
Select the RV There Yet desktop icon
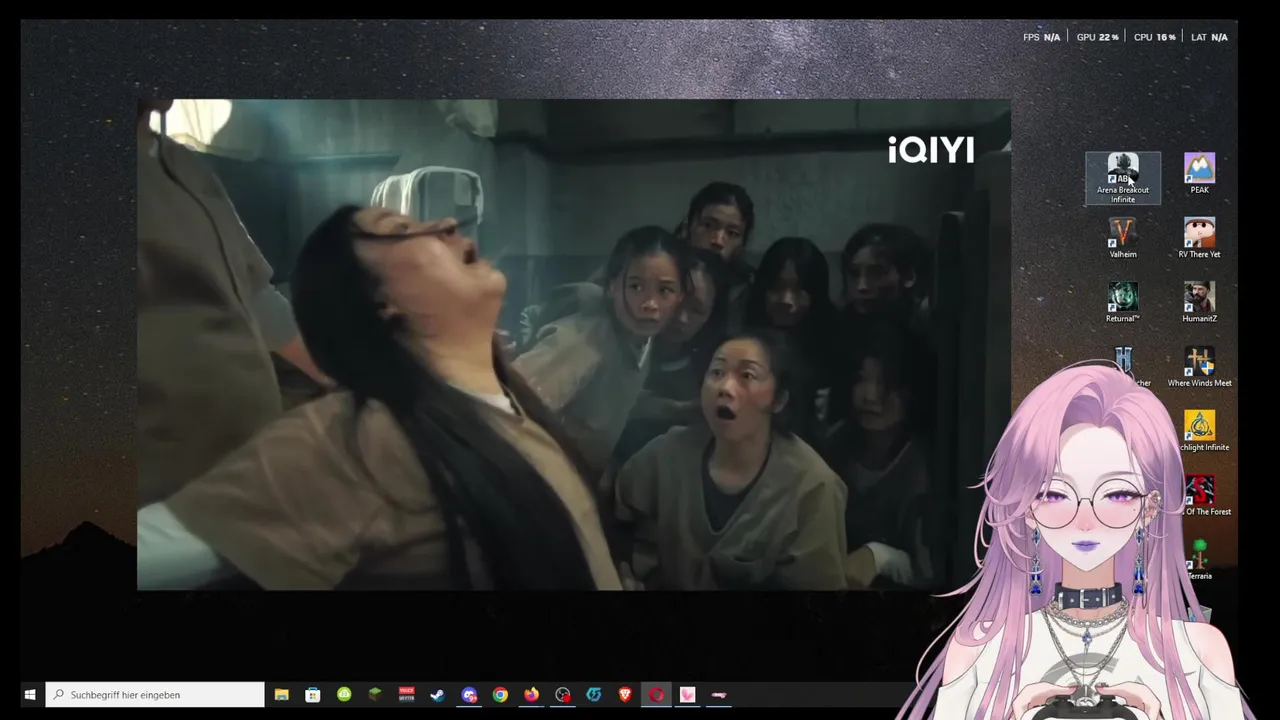point(1199,239)
